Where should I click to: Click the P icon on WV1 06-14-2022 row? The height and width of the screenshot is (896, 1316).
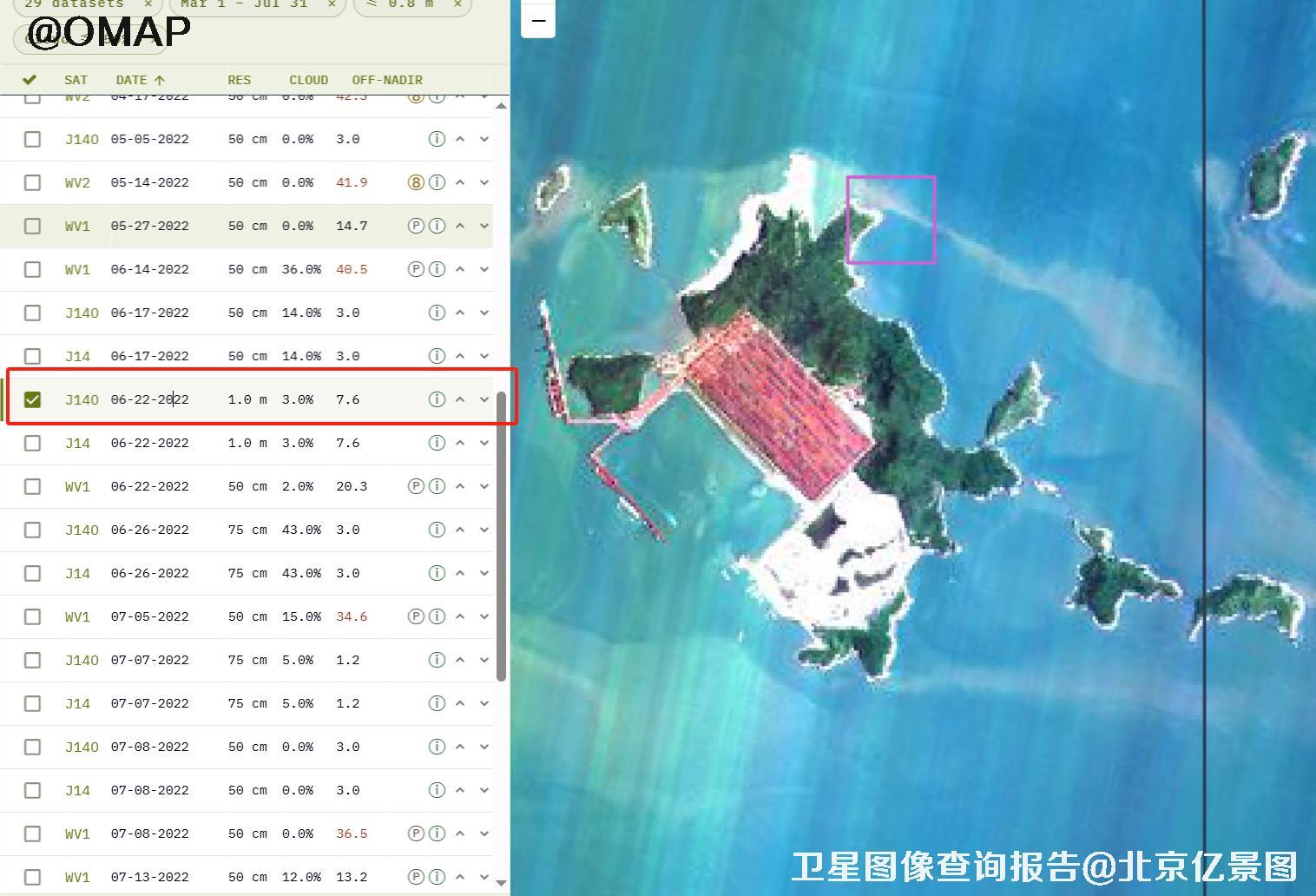click(x=416, y=269)
